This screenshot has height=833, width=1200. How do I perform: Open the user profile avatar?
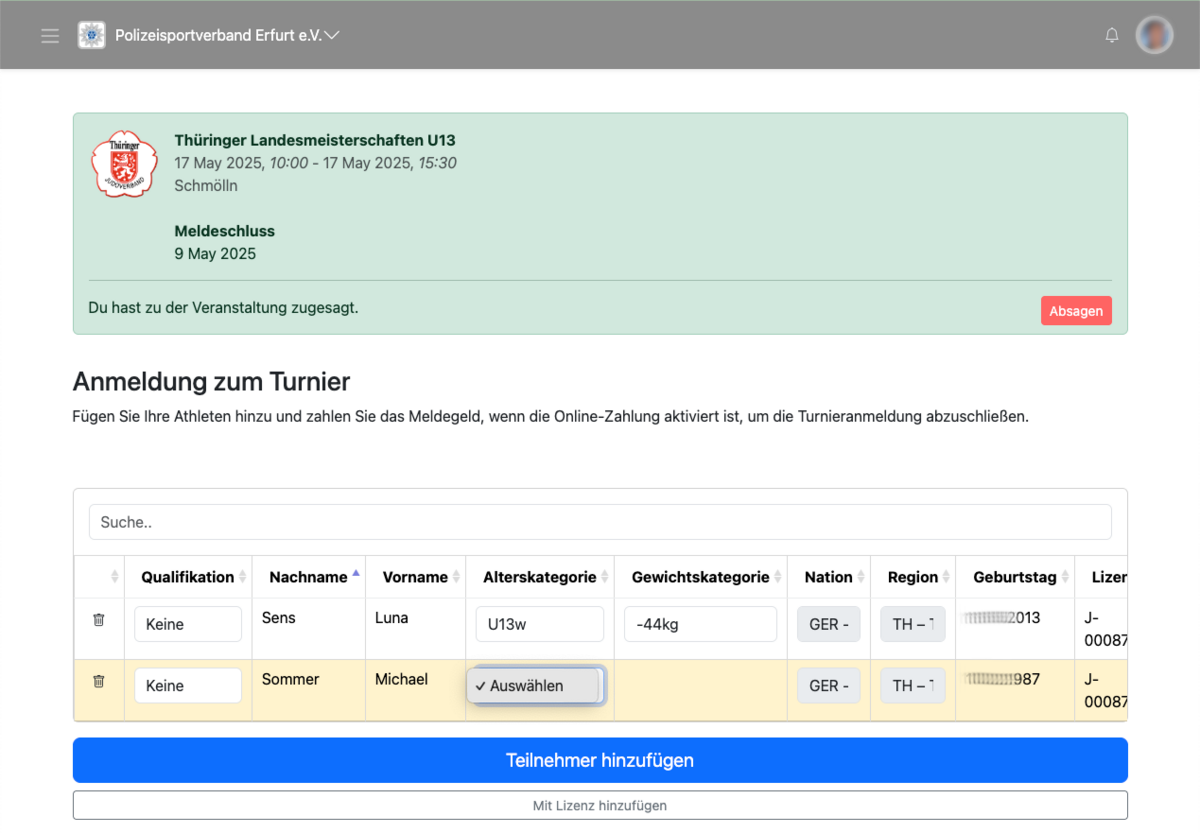coord(1154,35)
